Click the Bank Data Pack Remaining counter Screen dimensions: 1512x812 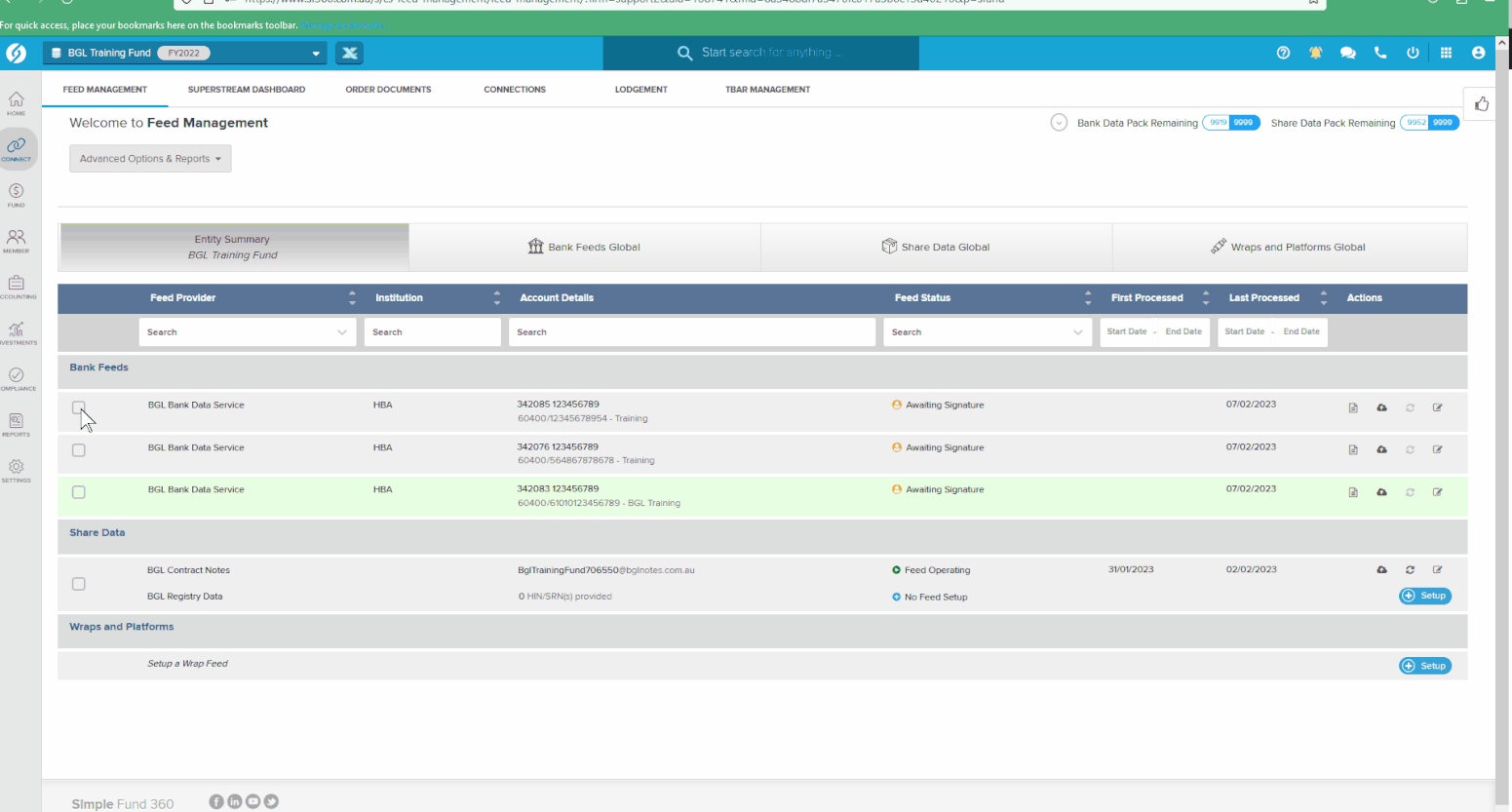click(x=1231, y=122)
